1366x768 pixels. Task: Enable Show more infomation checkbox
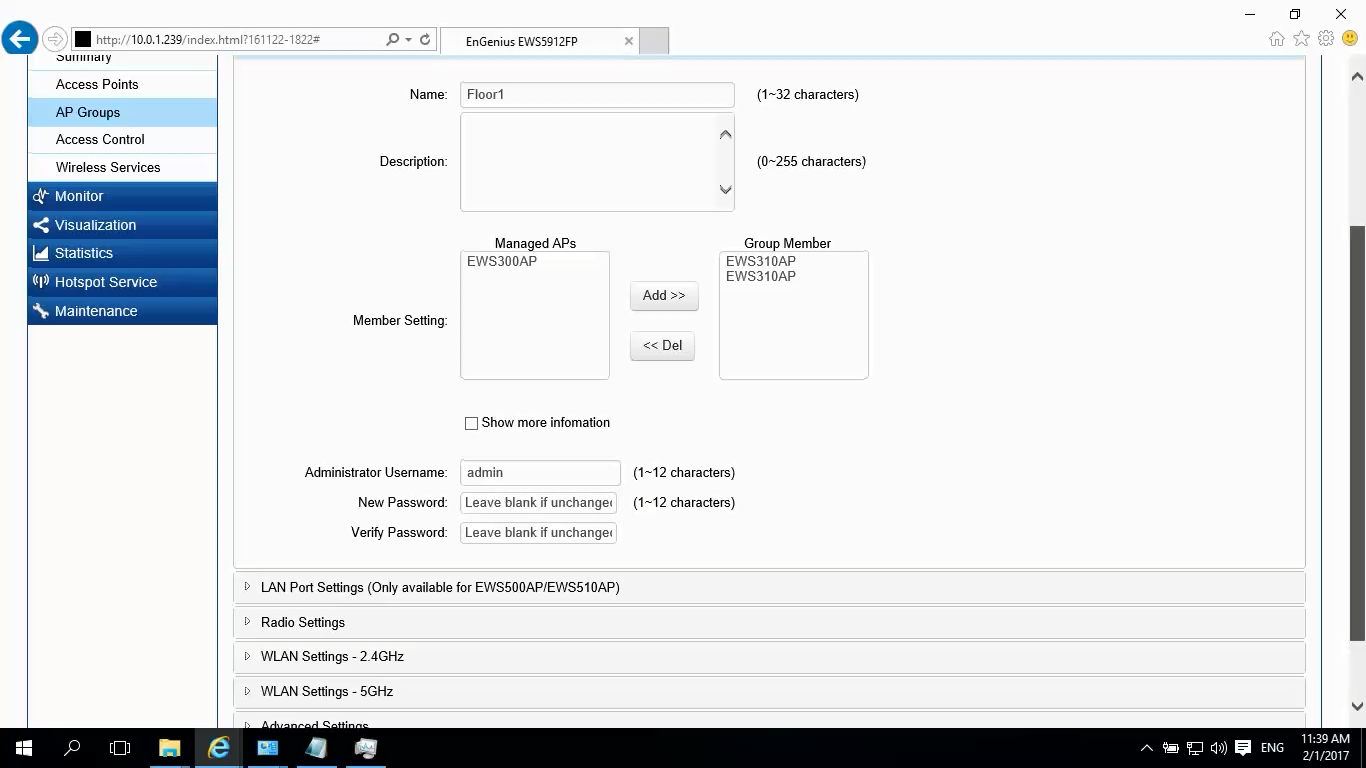coord(471,423)
